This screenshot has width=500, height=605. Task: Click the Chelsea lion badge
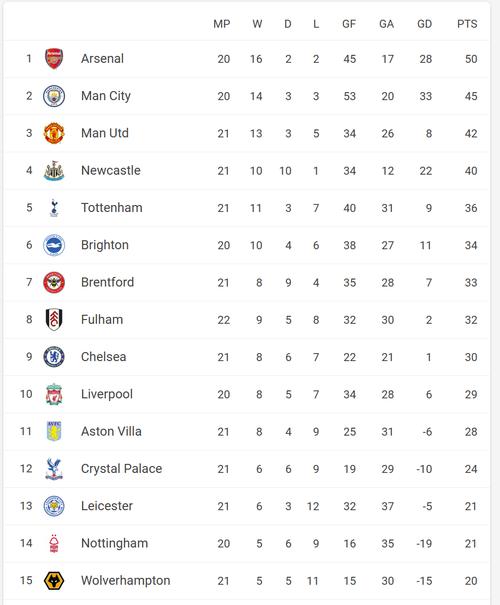(54, 357)
